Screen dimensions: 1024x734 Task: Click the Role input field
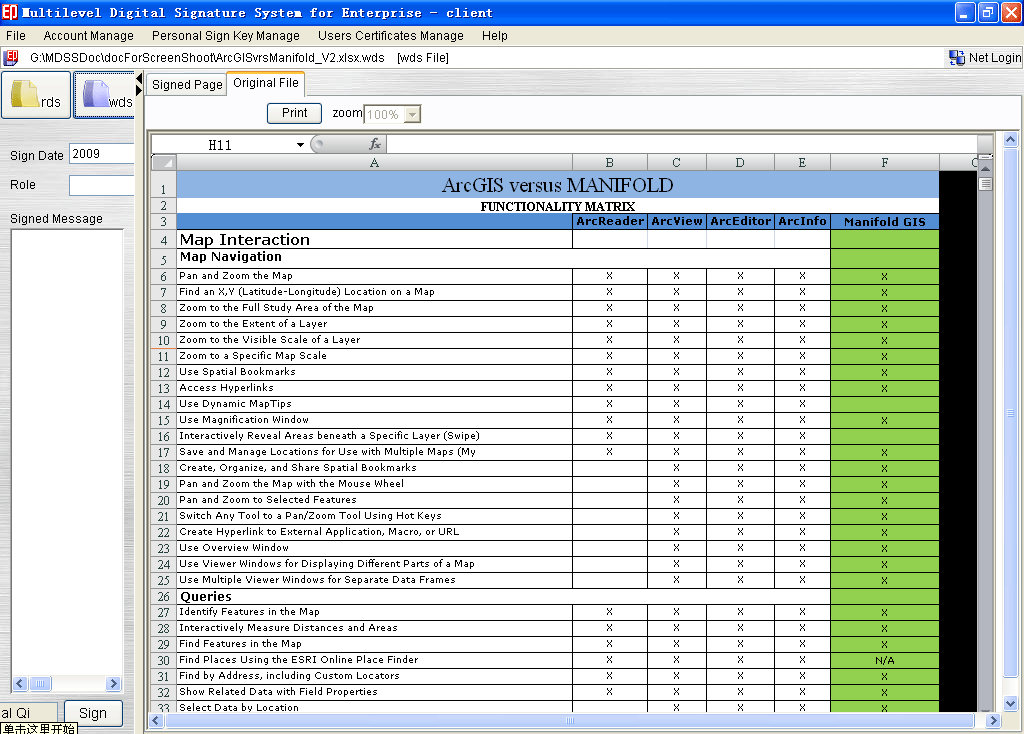pyautogui.click(x=101, y=185)
